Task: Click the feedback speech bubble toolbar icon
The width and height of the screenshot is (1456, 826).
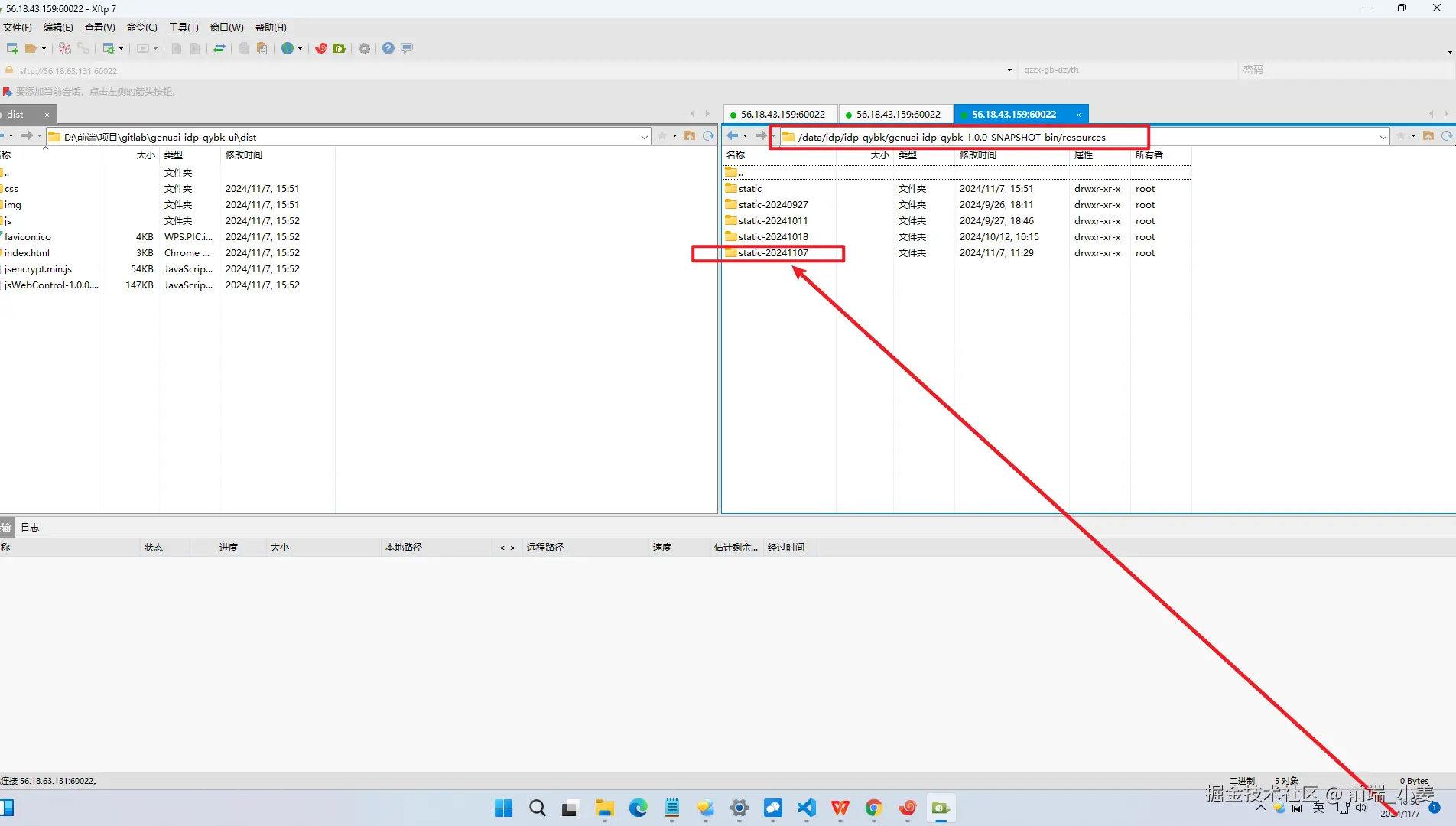Action: coord(407,48)
